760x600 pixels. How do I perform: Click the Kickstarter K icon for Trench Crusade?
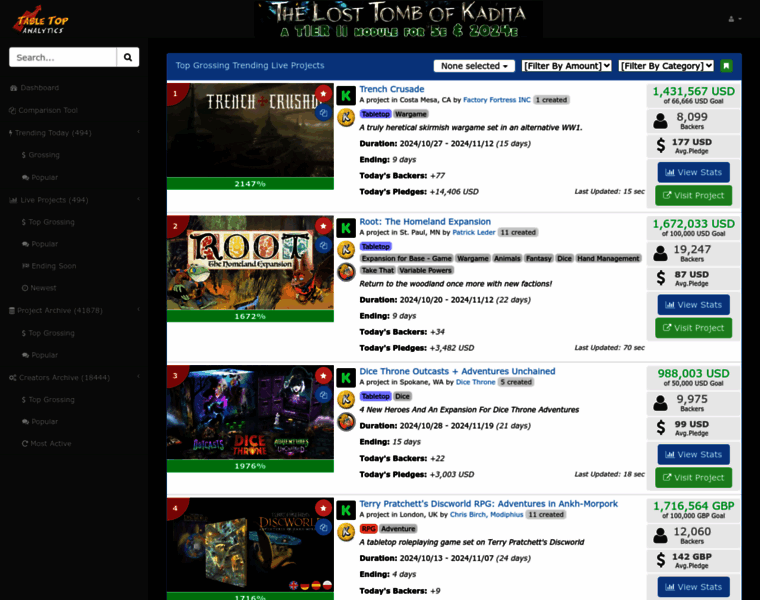click(346, 95)
